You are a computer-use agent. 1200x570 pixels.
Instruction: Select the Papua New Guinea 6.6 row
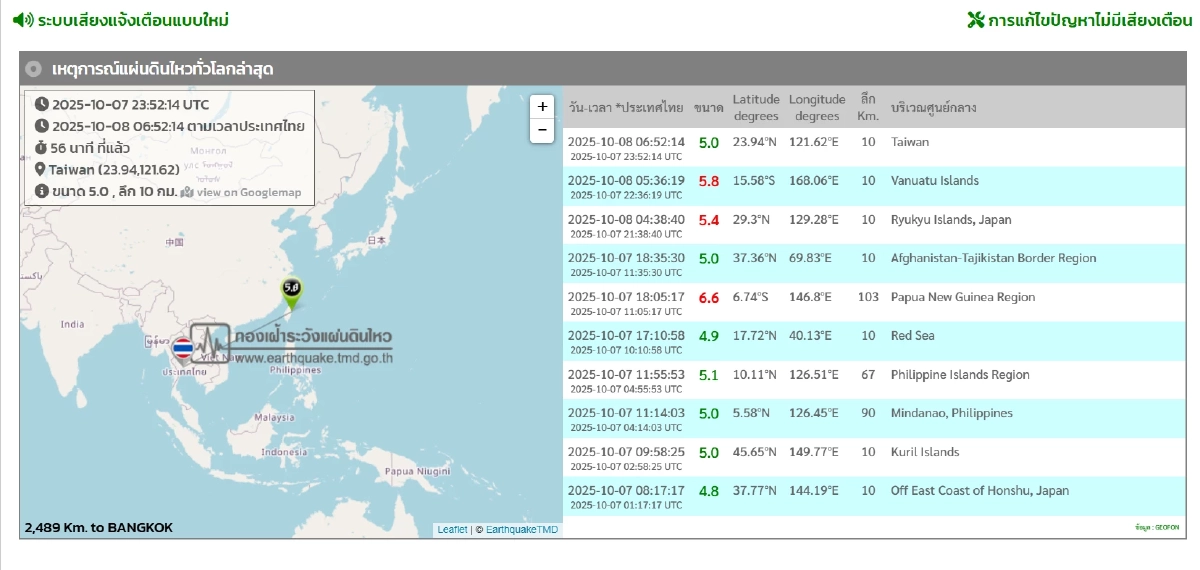874,303
